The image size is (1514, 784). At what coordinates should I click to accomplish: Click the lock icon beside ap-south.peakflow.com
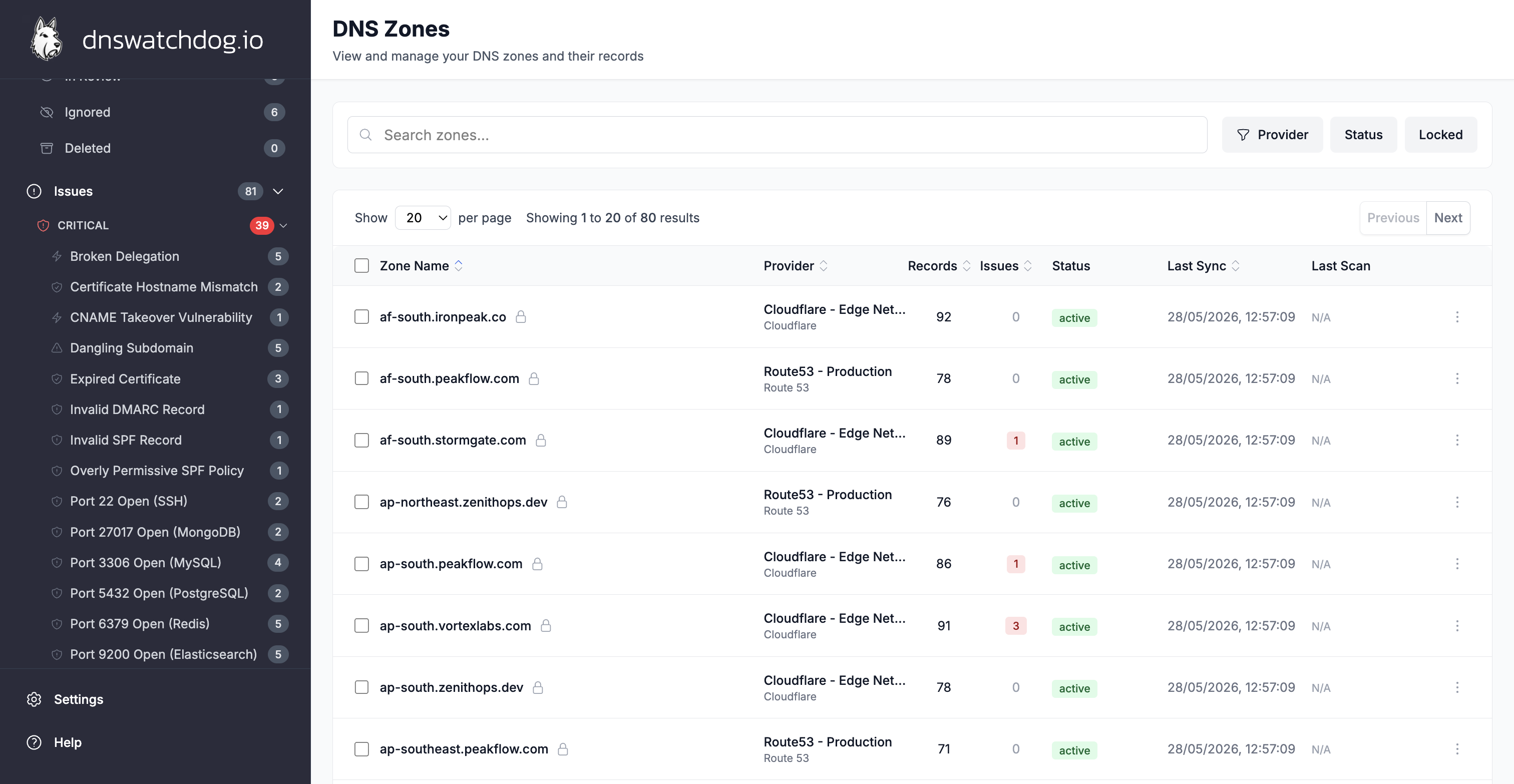tap(537, 564)
